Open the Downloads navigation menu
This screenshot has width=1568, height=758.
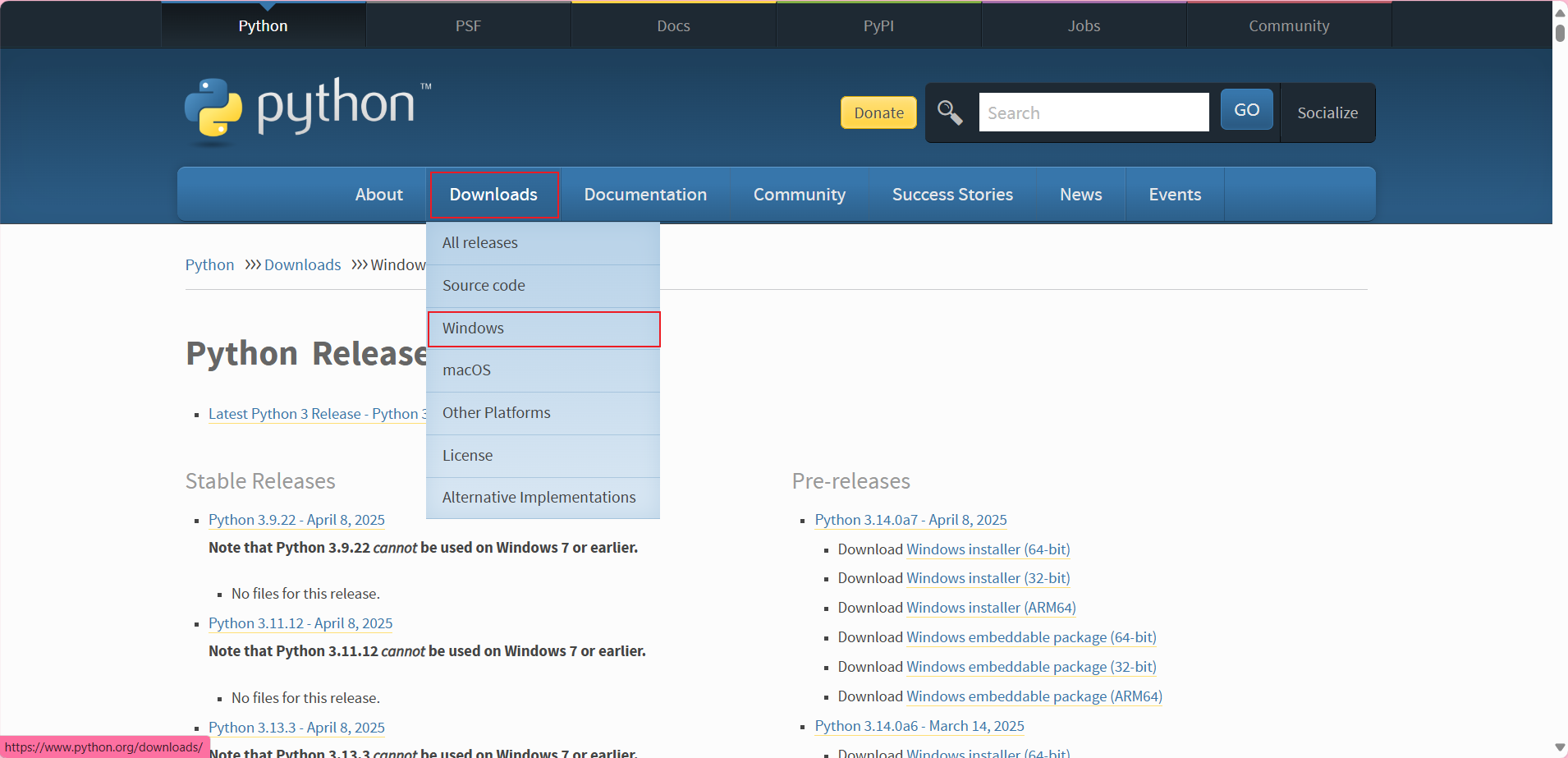493,195
